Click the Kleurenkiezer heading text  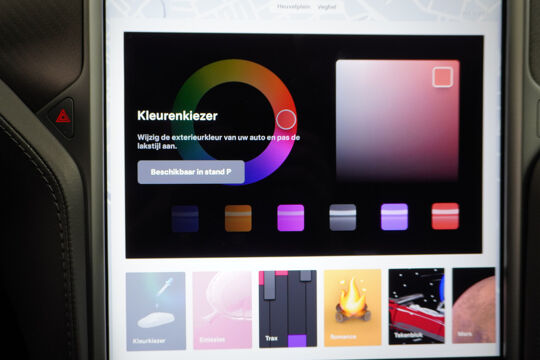[x=177, y=116]
